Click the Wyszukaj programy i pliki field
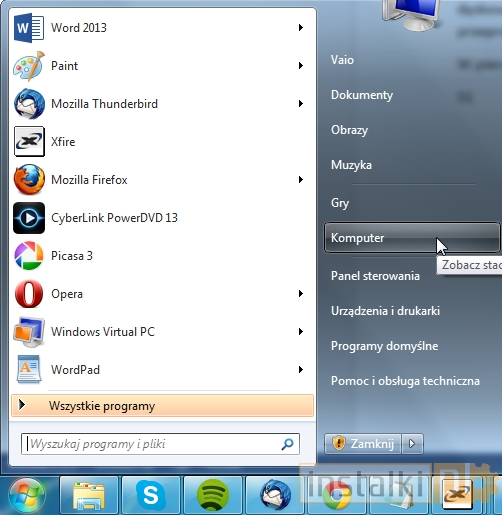 [x=160, y=444]
